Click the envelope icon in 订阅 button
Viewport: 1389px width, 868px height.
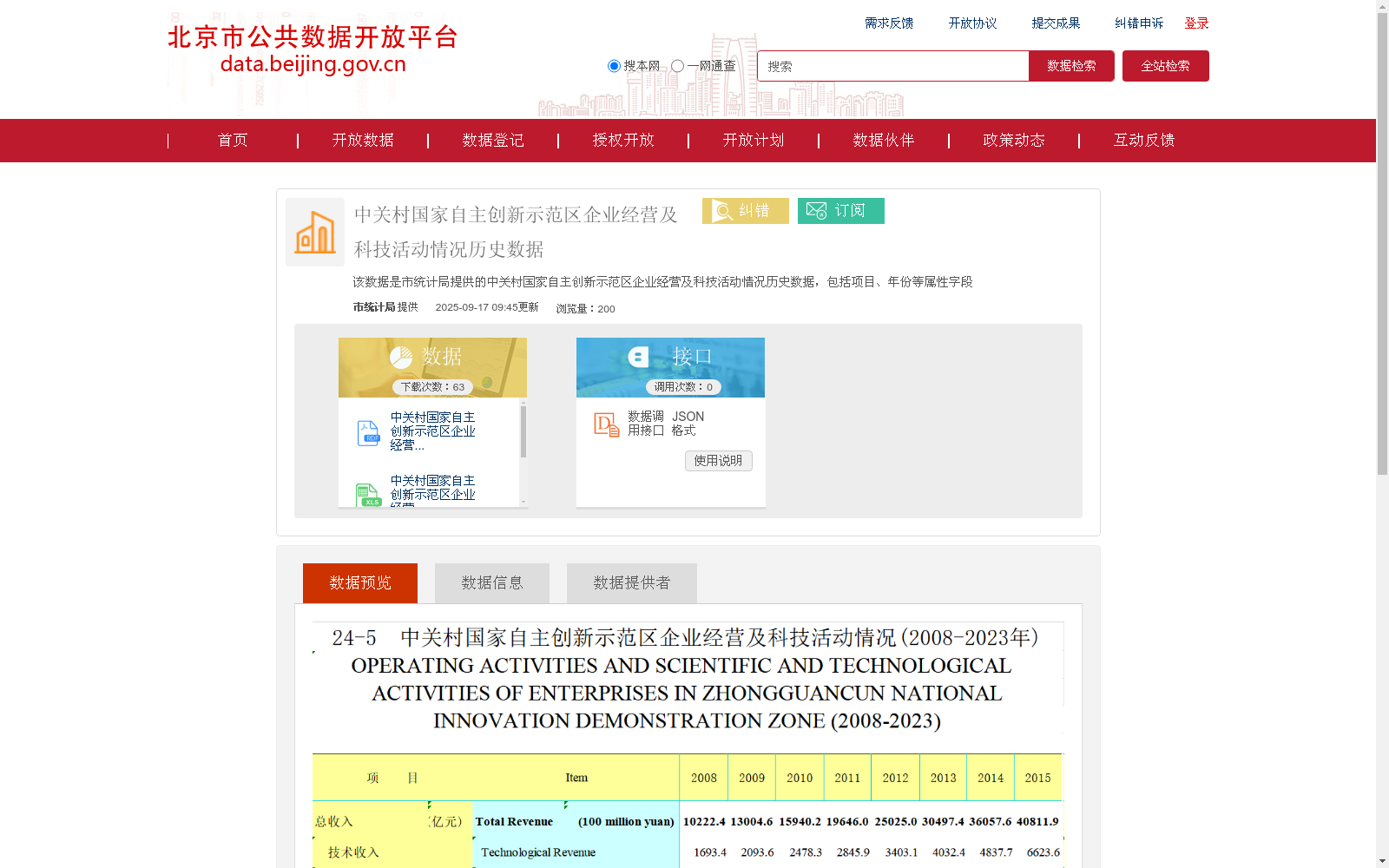click(x=816, y=211)
